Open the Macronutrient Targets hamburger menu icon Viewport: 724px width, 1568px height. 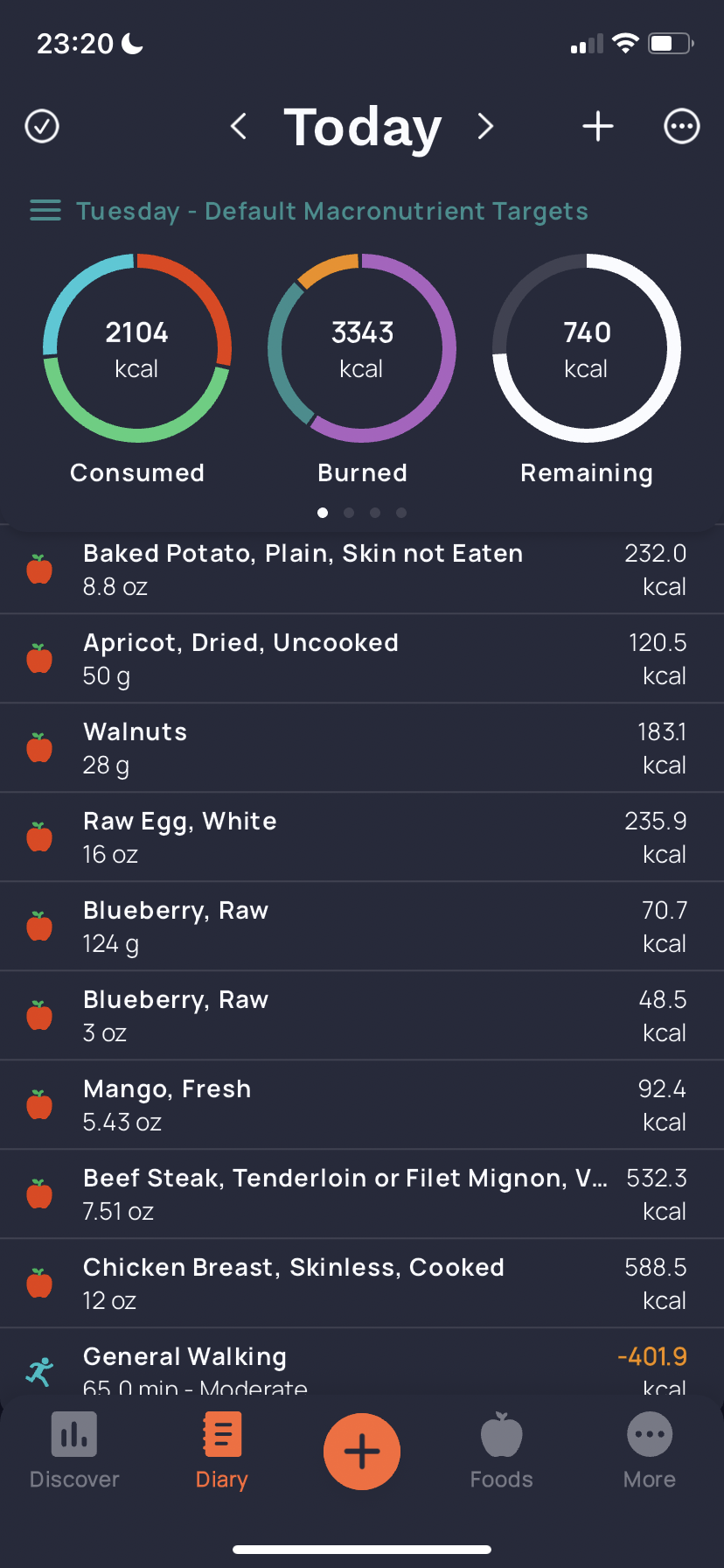[x=45, y=211]
